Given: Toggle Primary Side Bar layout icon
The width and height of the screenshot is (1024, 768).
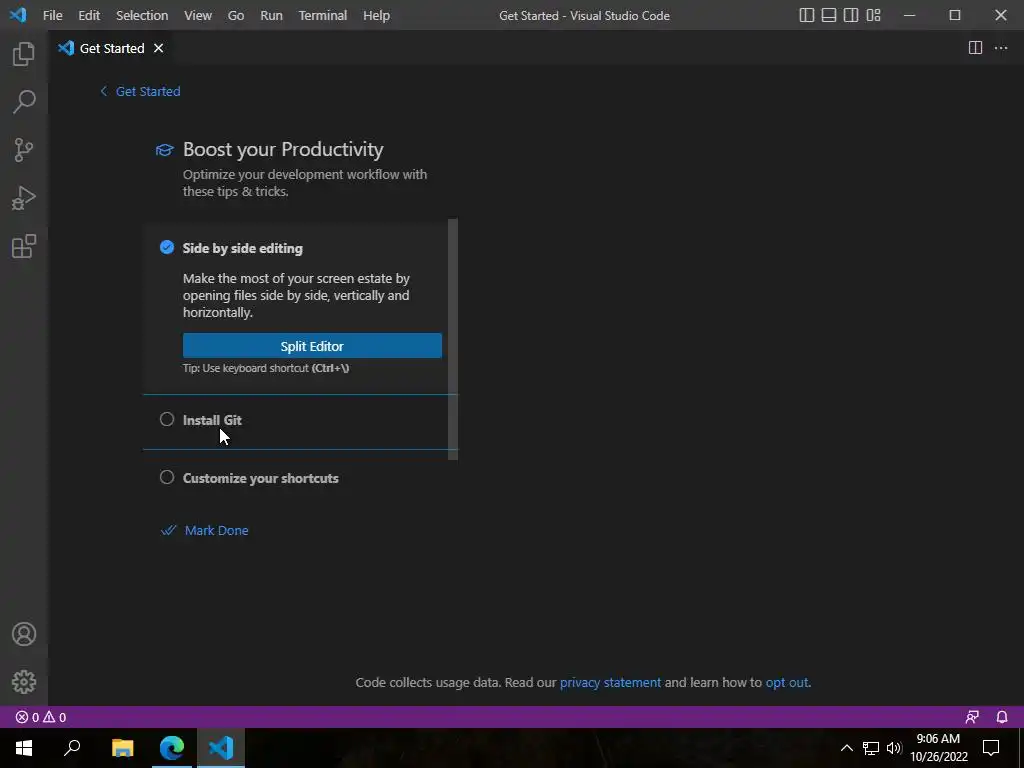Looking at the screenshot, I should (x=807, y=15).
